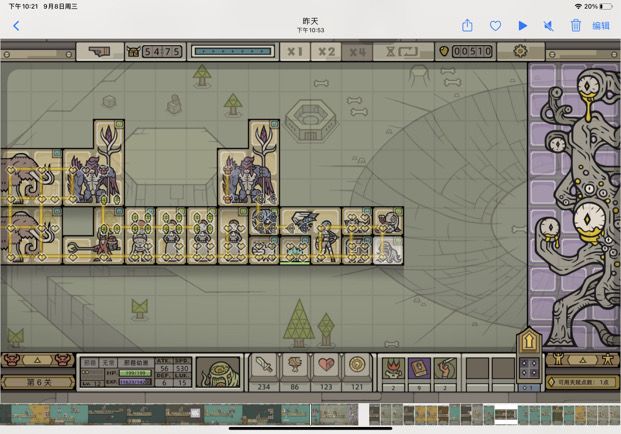Expand the left demon-skull triangle panel
Viewport: 621px width, 434px height.
coord(37,360)
